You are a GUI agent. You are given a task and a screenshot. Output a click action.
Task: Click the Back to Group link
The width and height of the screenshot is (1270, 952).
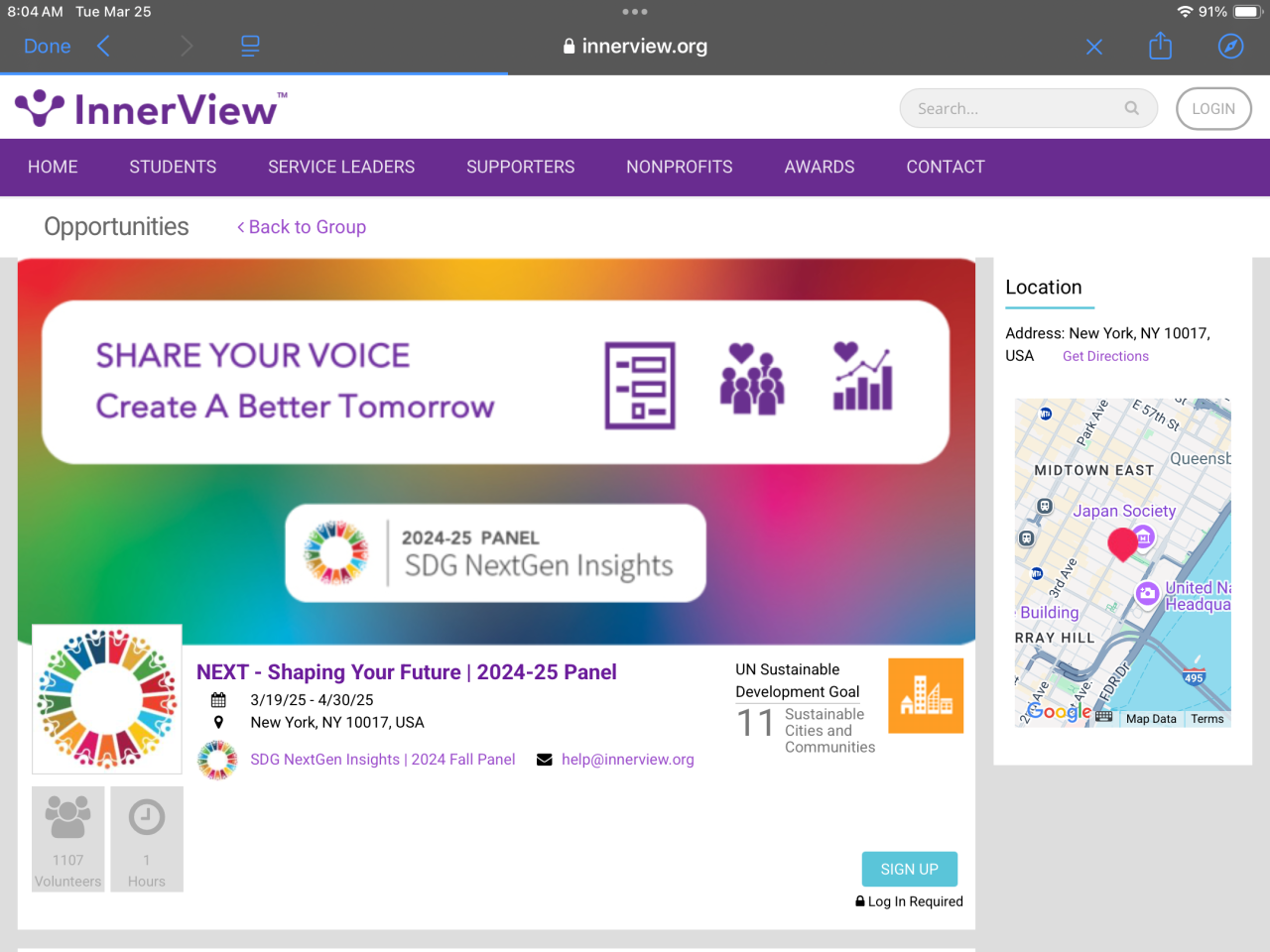coord(302,227)
